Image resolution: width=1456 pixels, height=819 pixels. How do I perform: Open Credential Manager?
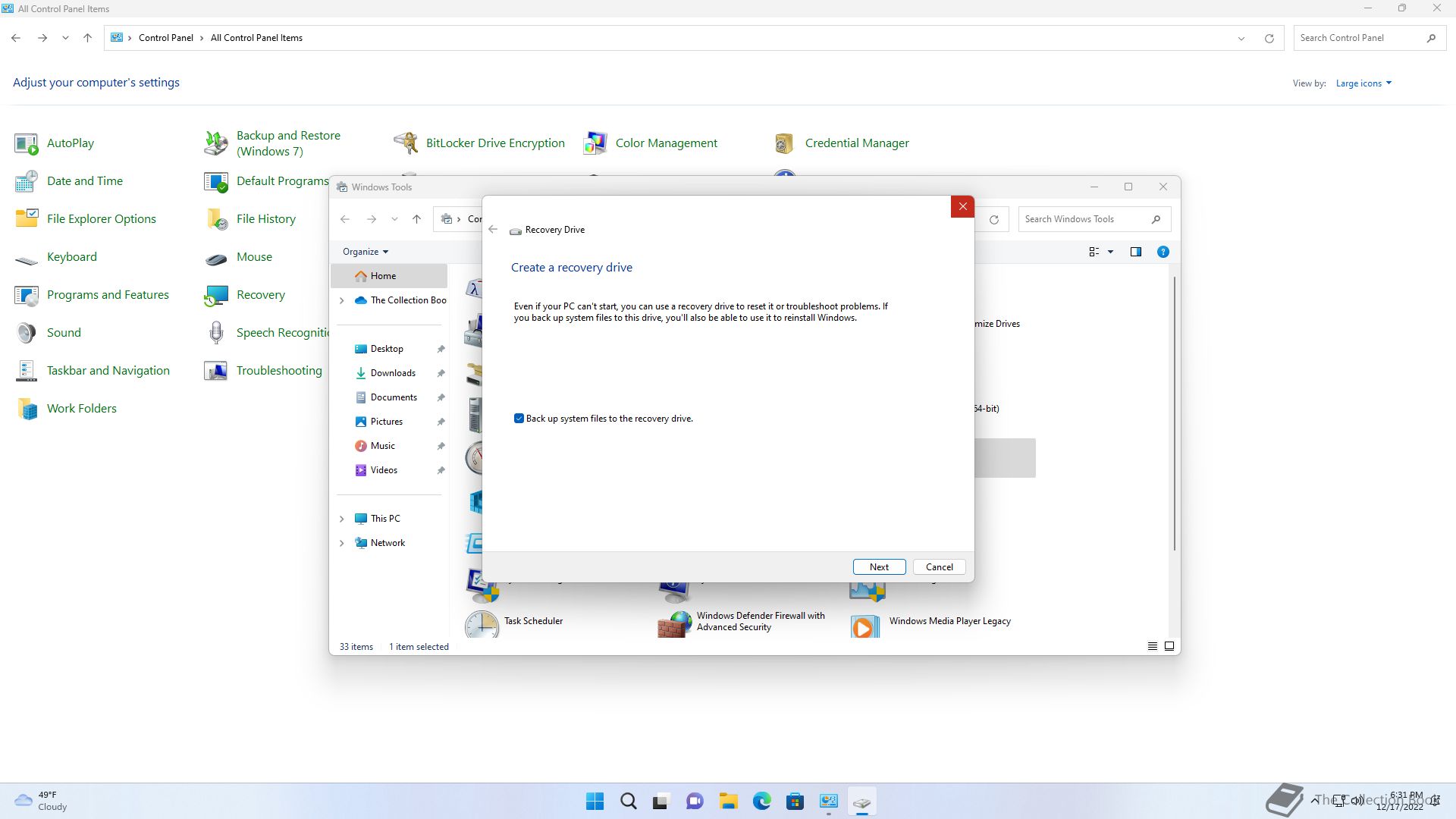click(x=841, y=143)
